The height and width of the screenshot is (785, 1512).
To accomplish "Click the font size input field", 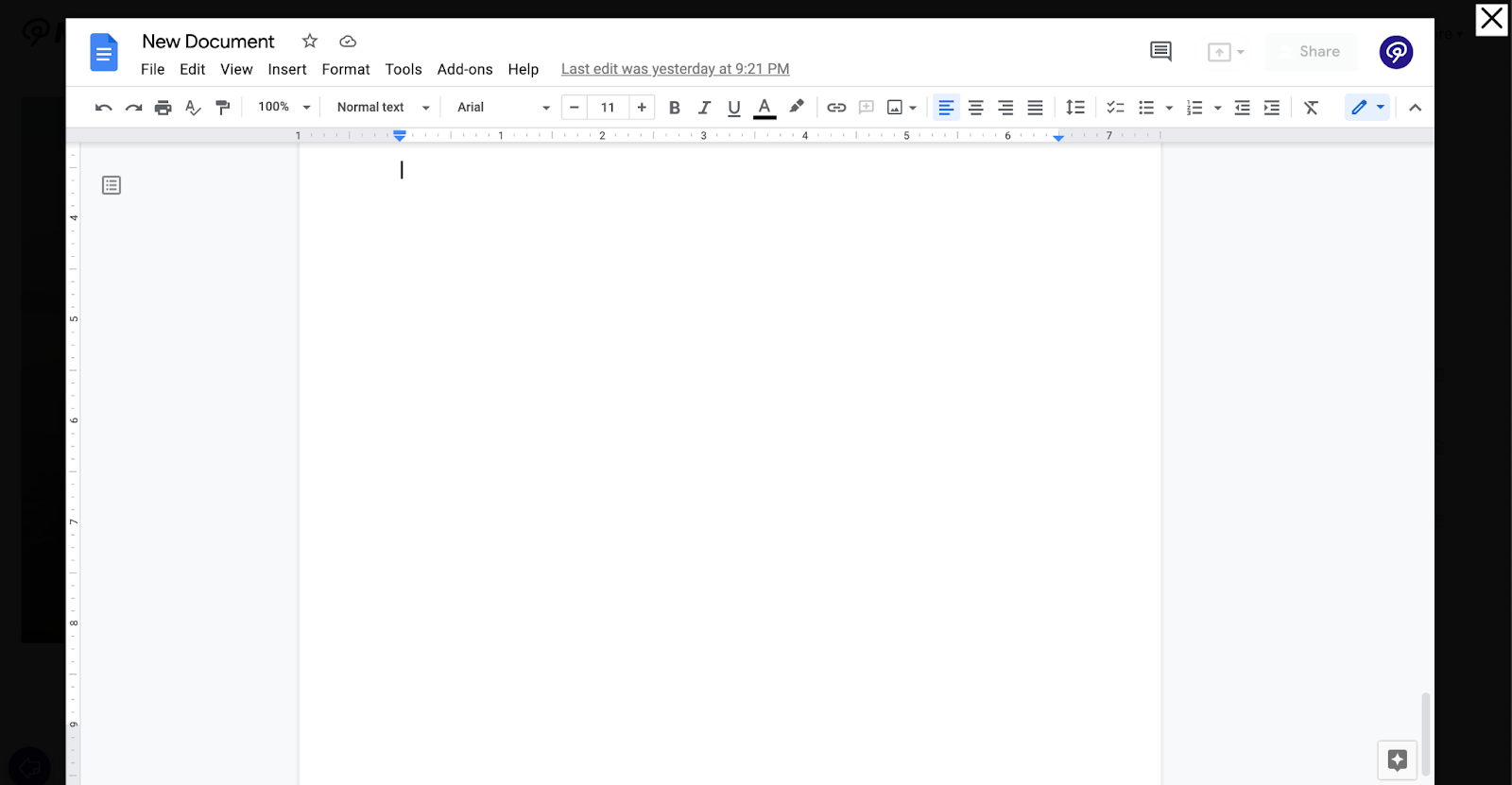I will click(x=608, y=108).
